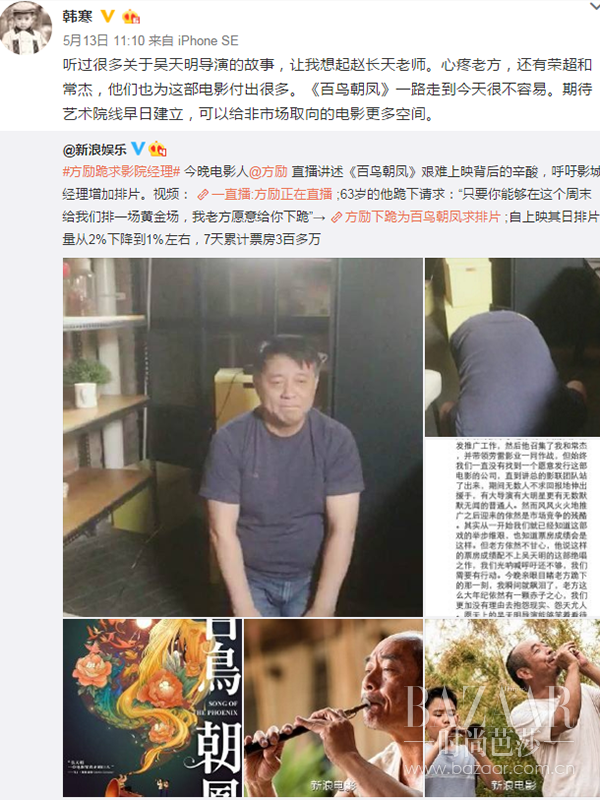Open the text screenshot image thumbnail
The width and height of the screenshot is (600, 800).
[x=512, y=527]
